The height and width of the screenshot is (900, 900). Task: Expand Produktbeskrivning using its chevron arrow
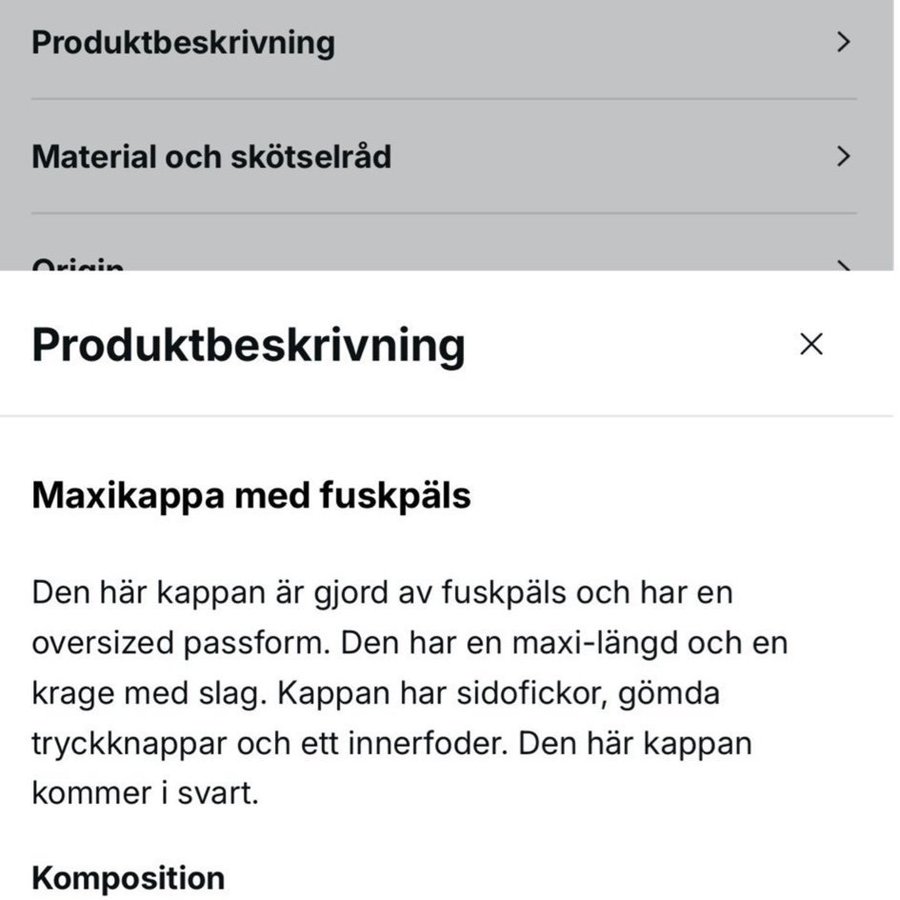[x=844, y=42]
